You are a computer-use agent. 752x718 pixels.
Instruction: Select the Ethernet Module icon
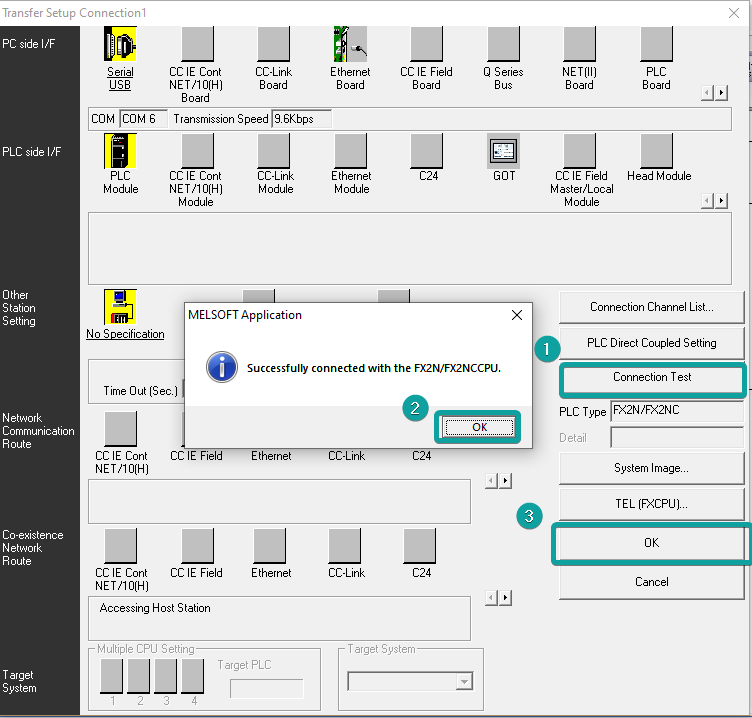pos(351,151)
